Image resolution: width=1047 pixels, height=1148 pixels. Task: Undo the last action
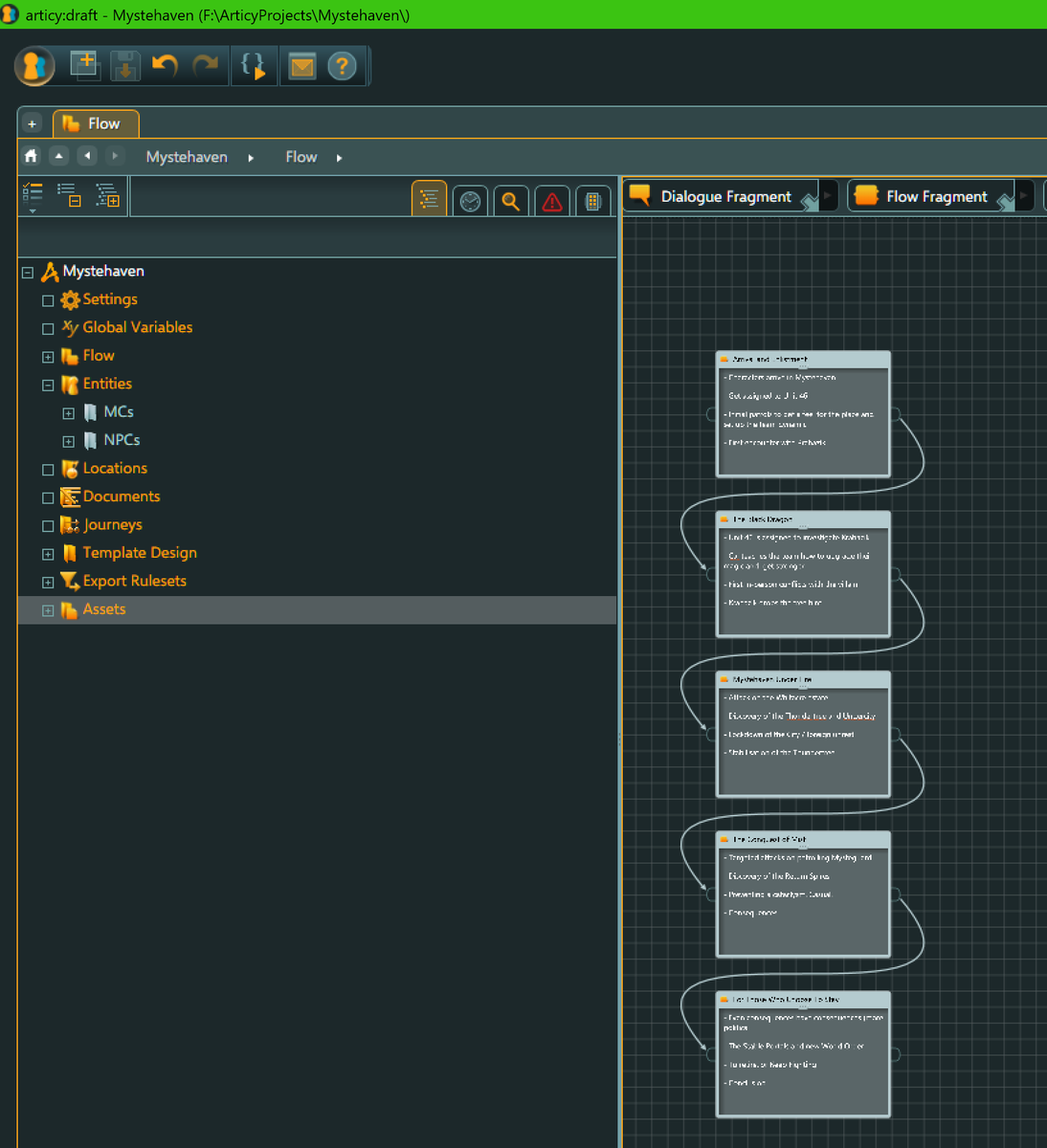(165, 66)
